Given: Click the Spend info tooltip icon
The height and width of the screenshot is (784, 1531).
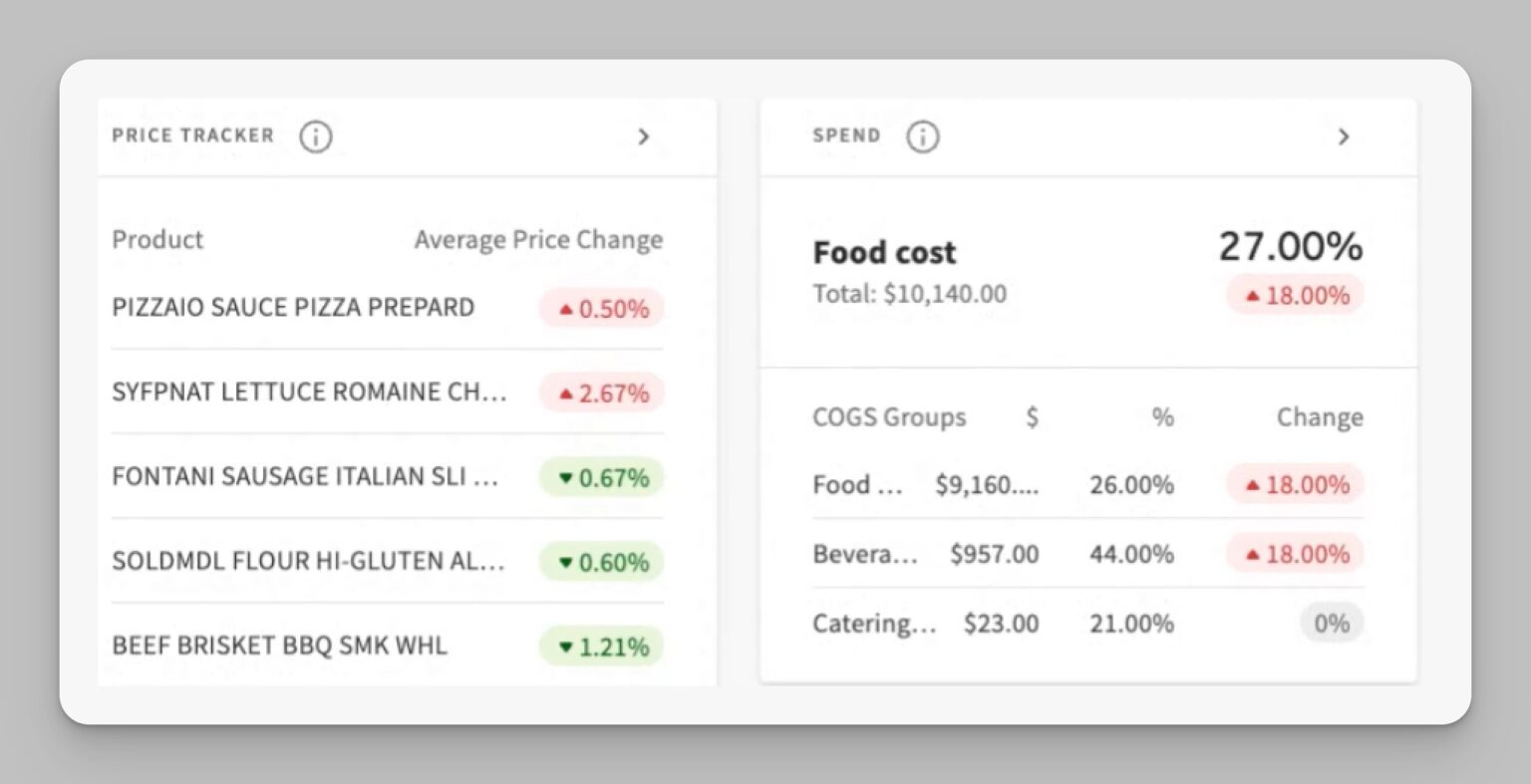Looking at the screenshot, I should 923,136.
